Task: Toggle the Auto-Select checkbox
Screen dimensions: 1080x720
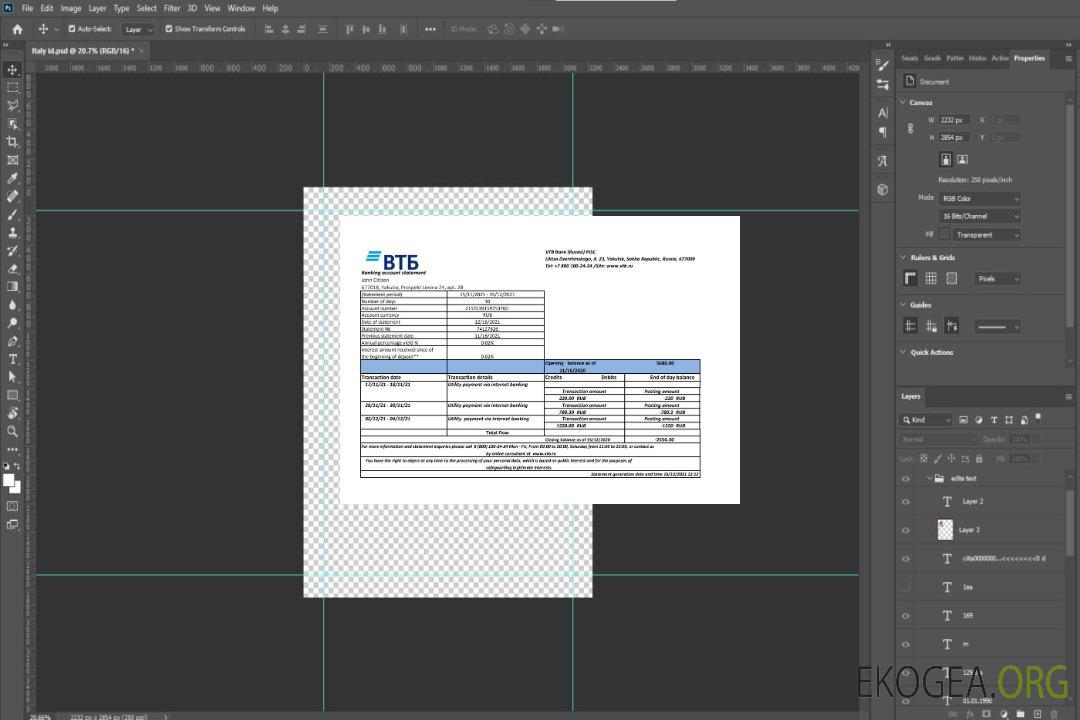Action: coord(72,29)
